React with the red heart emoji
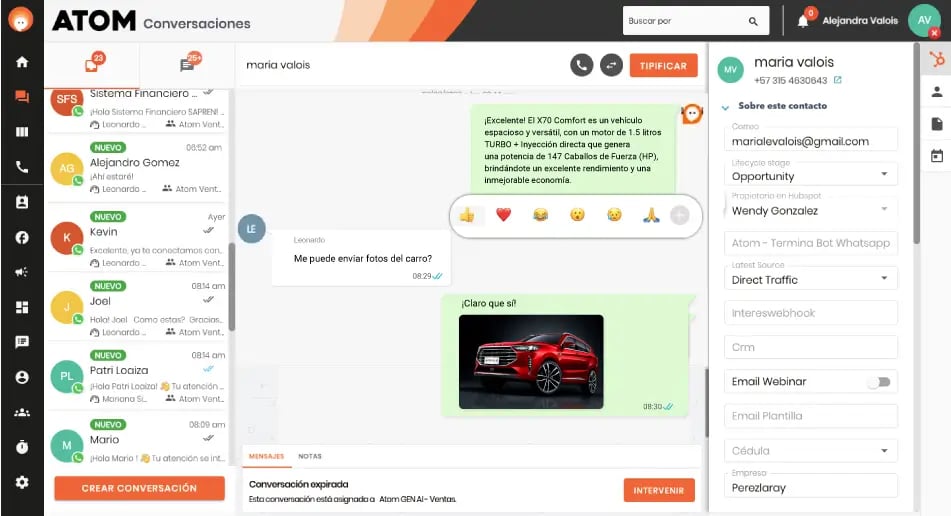 (503, 214)
